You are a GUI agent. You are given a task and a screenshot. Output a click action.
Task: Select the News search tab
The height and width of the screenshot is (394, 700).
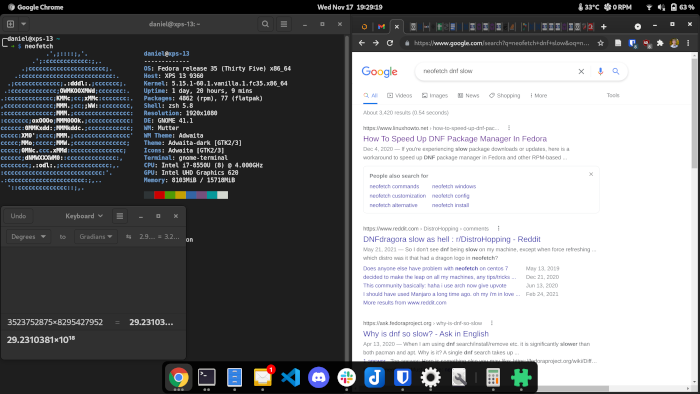(x=468, y=95)
